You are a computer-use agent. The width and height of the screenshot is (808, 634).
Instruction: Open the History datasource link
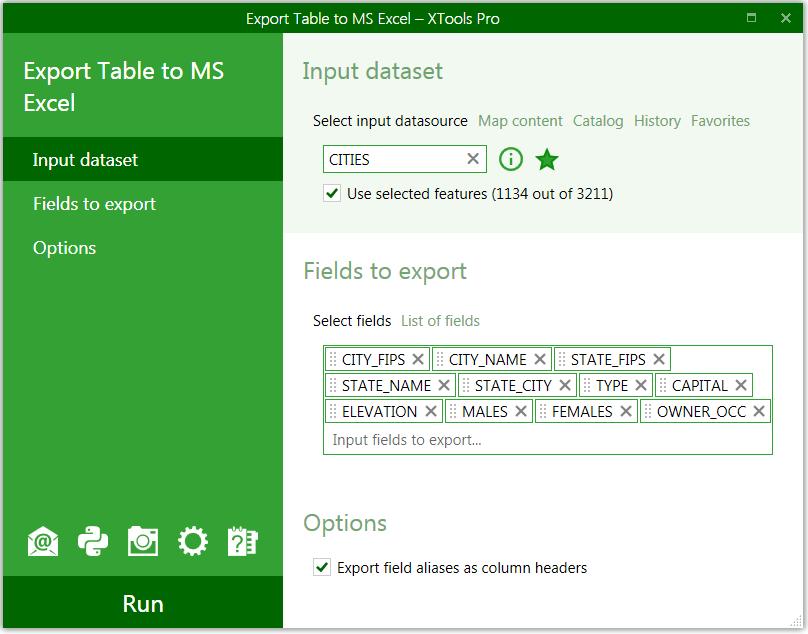(657, 121)
